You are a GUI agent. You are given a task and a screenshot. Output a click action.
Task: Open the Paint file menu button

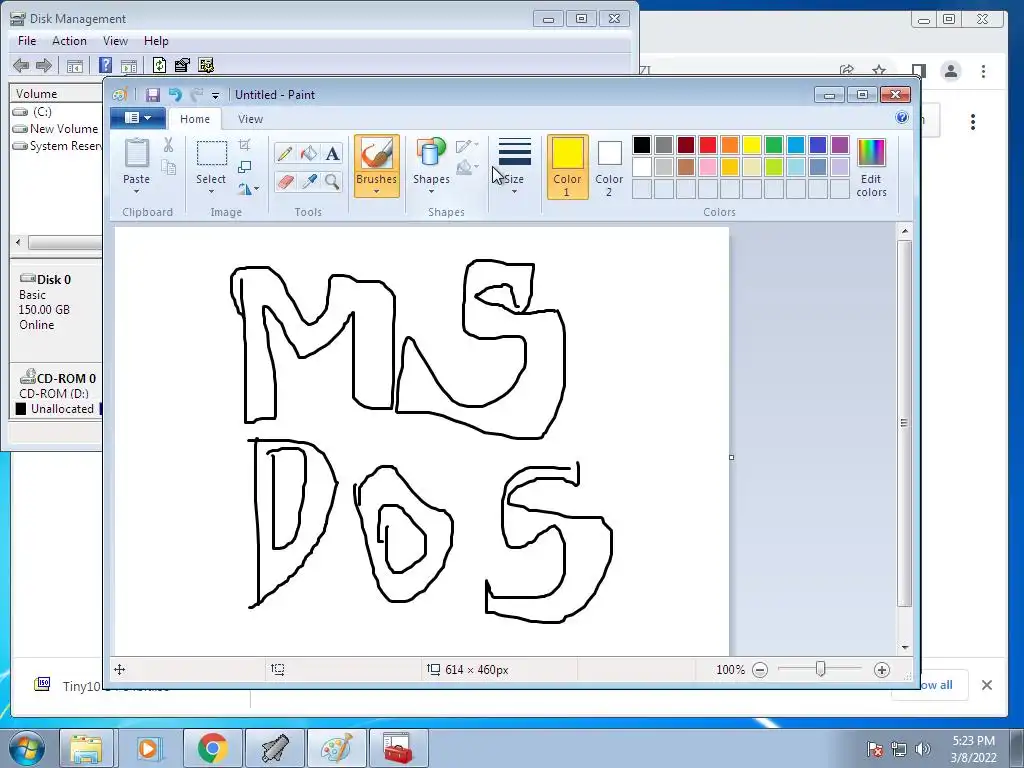(x=138, y=118)
